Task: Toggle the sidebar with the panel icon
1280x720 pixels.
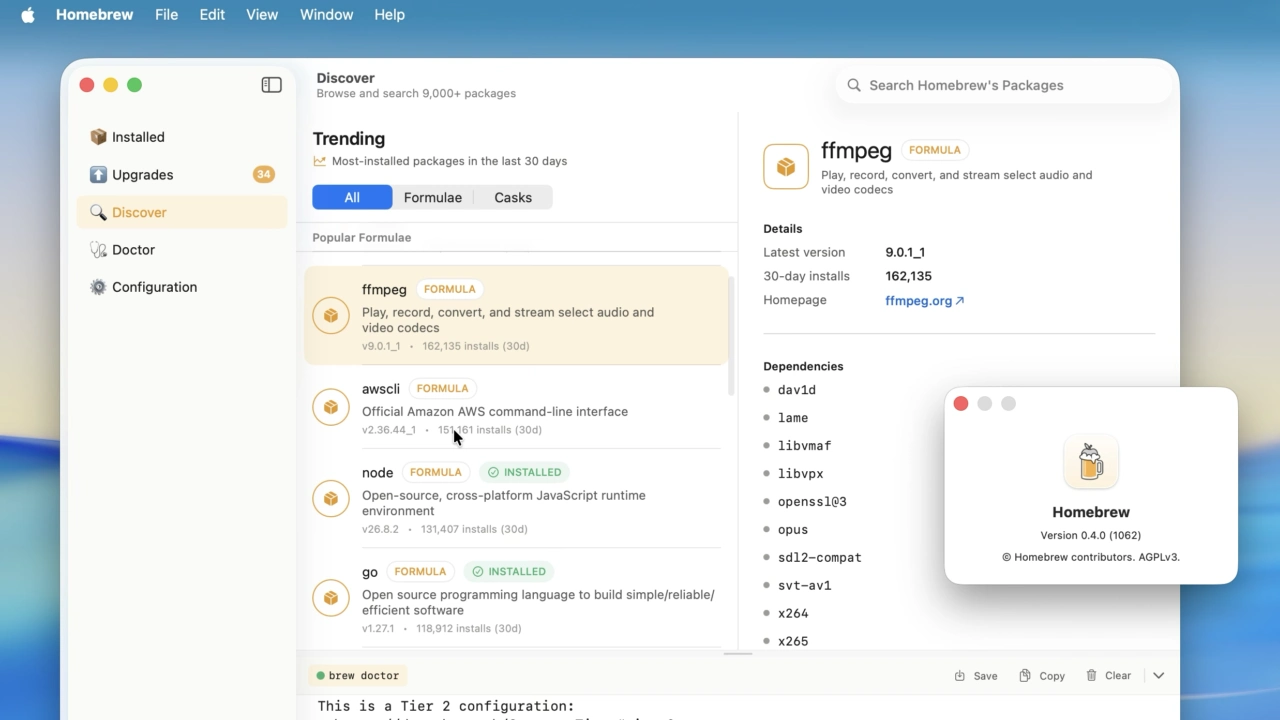Action: click(x=271, y=85)
